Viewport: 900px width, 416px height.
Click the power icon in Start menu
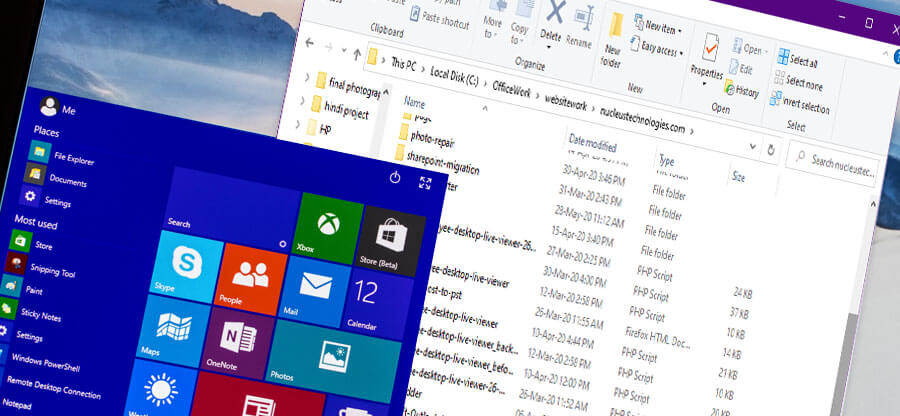[x=395, y=177]
